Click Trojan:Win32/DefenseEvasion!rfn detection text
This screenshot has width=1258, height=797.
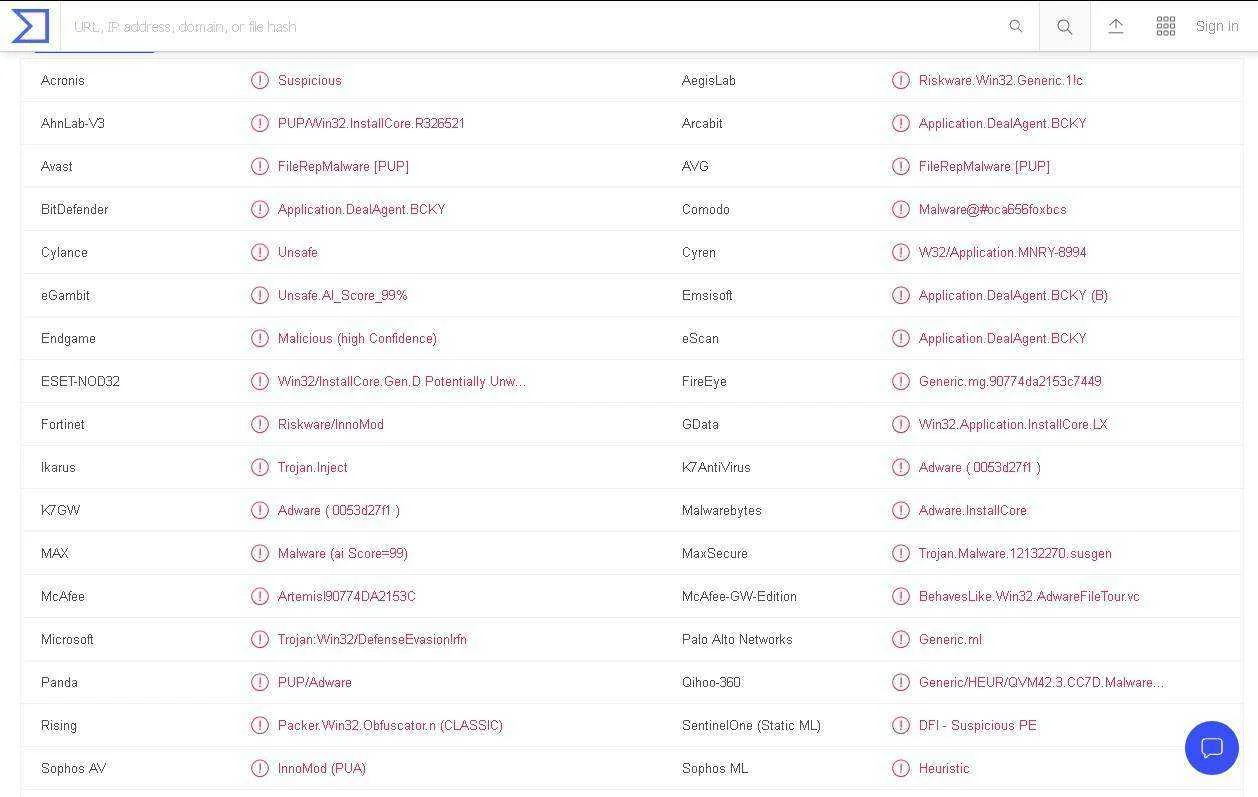click(x=372, y=639)
